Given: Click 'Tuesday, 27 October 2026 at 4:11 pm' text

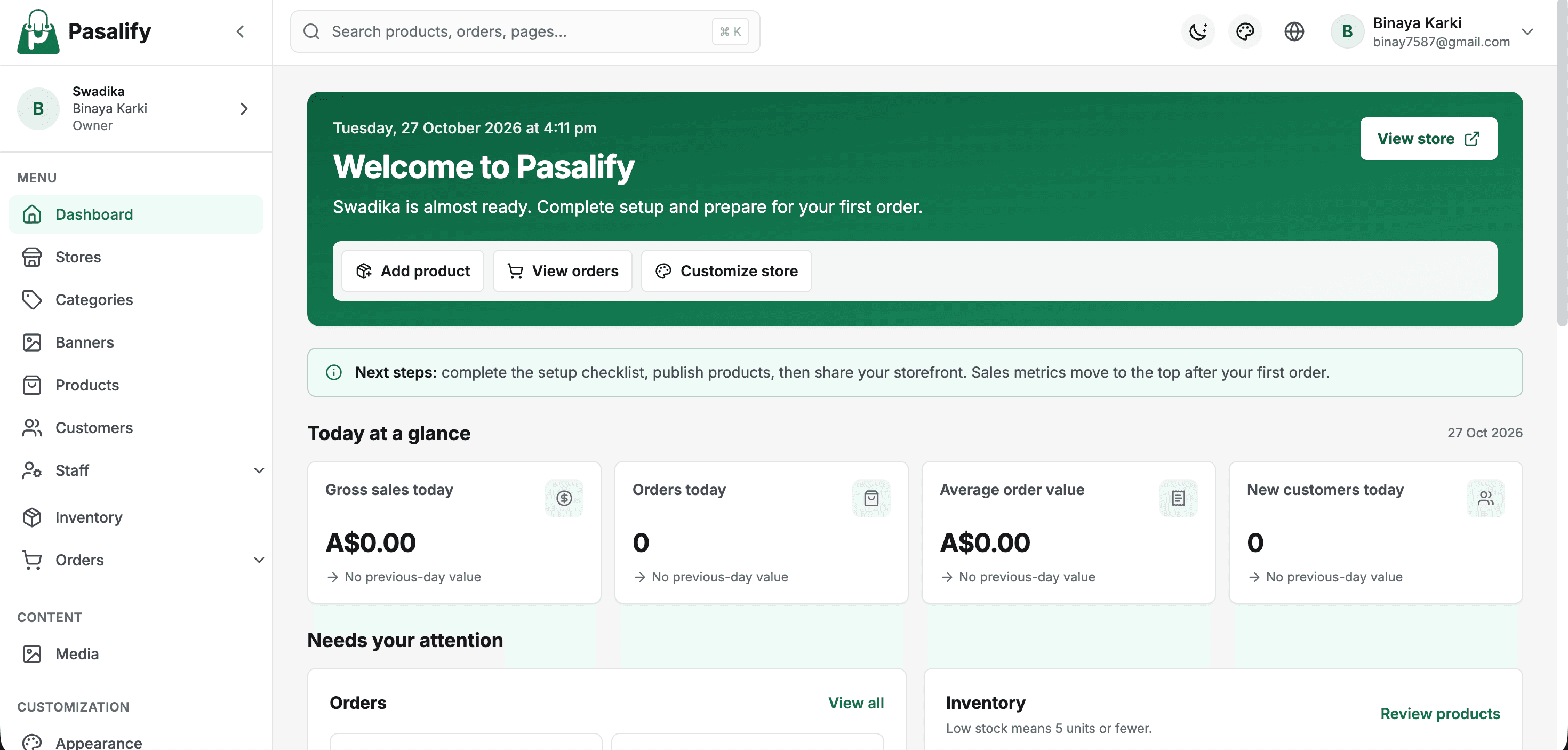Looking at the screenshot, I should click(x=465, y=128).
